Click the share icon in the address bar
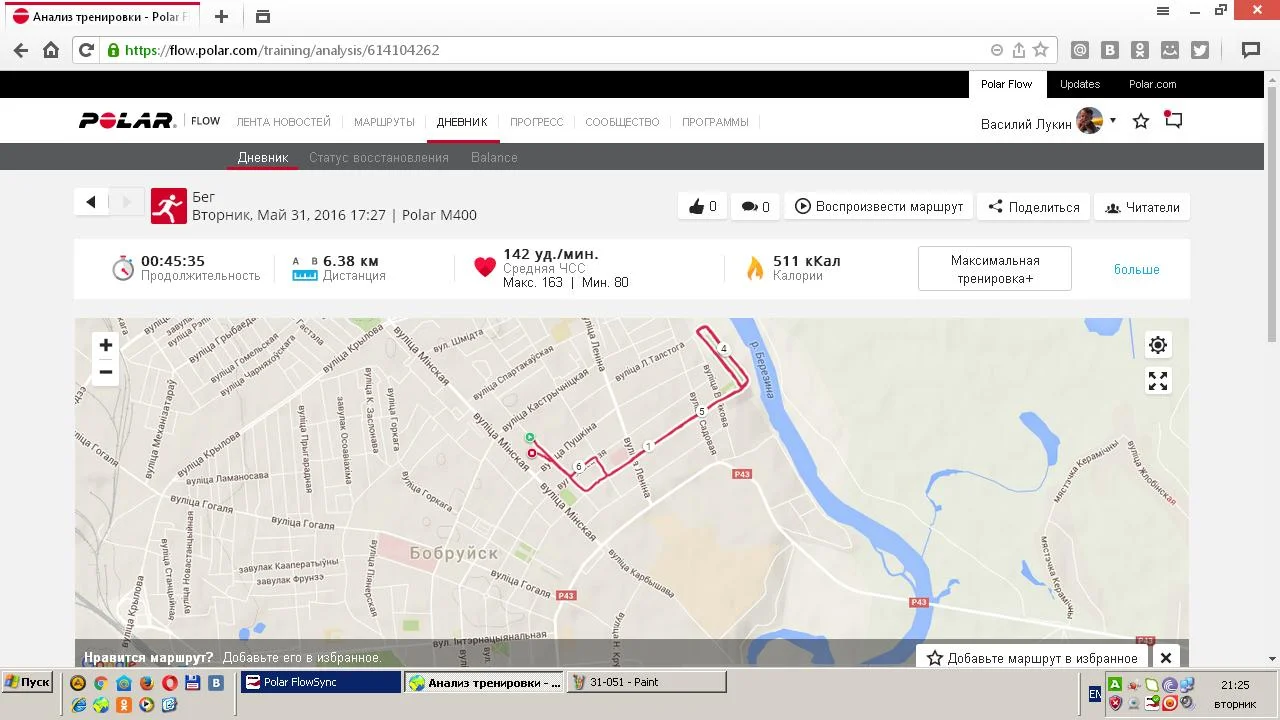 [x=1019, y=50]
